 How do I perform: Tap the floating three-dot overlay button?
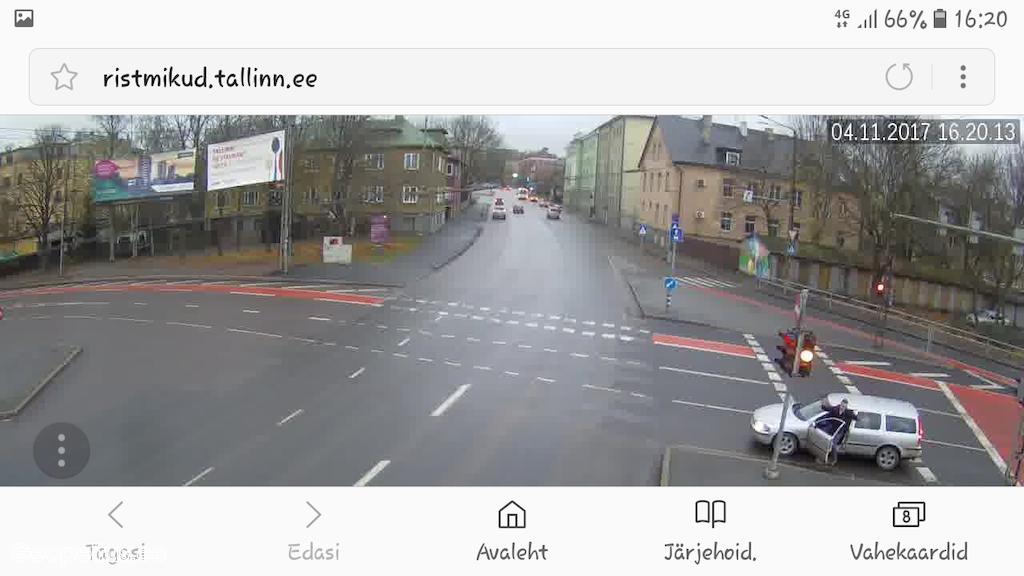(x=61, y=451)
